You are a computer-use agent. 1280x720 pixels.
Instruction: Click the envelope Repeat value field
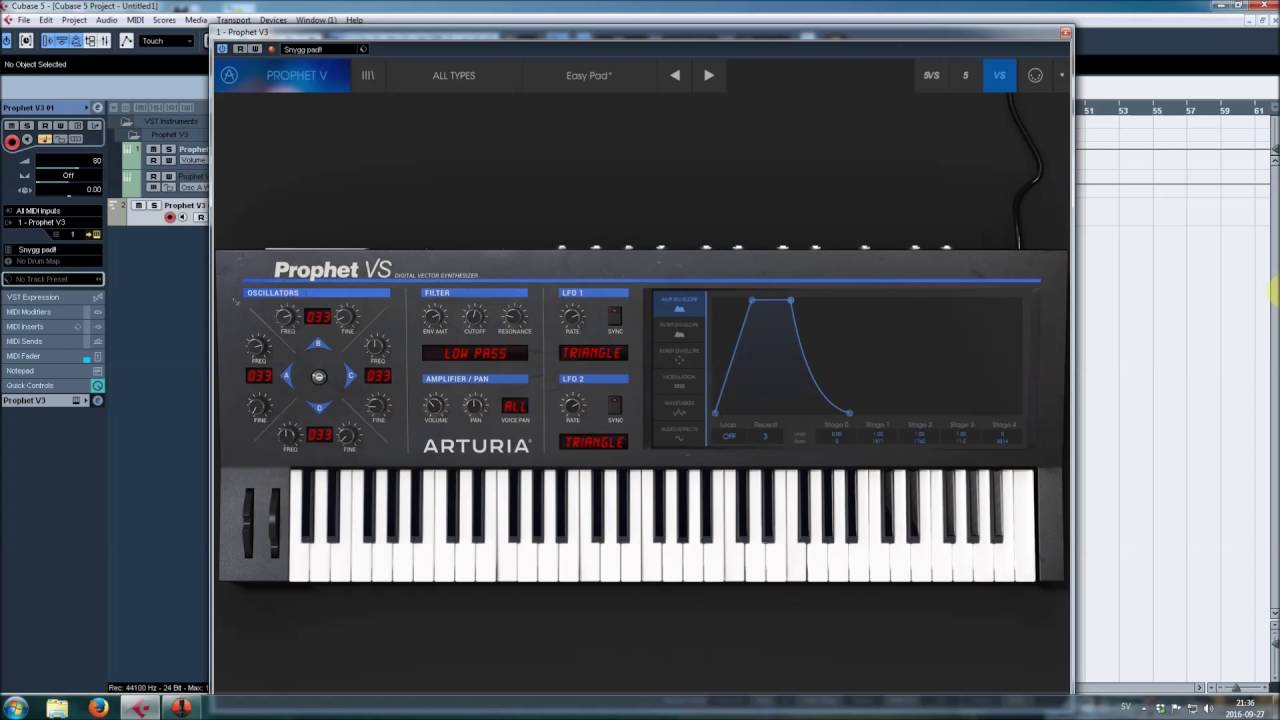coord(765,436)
